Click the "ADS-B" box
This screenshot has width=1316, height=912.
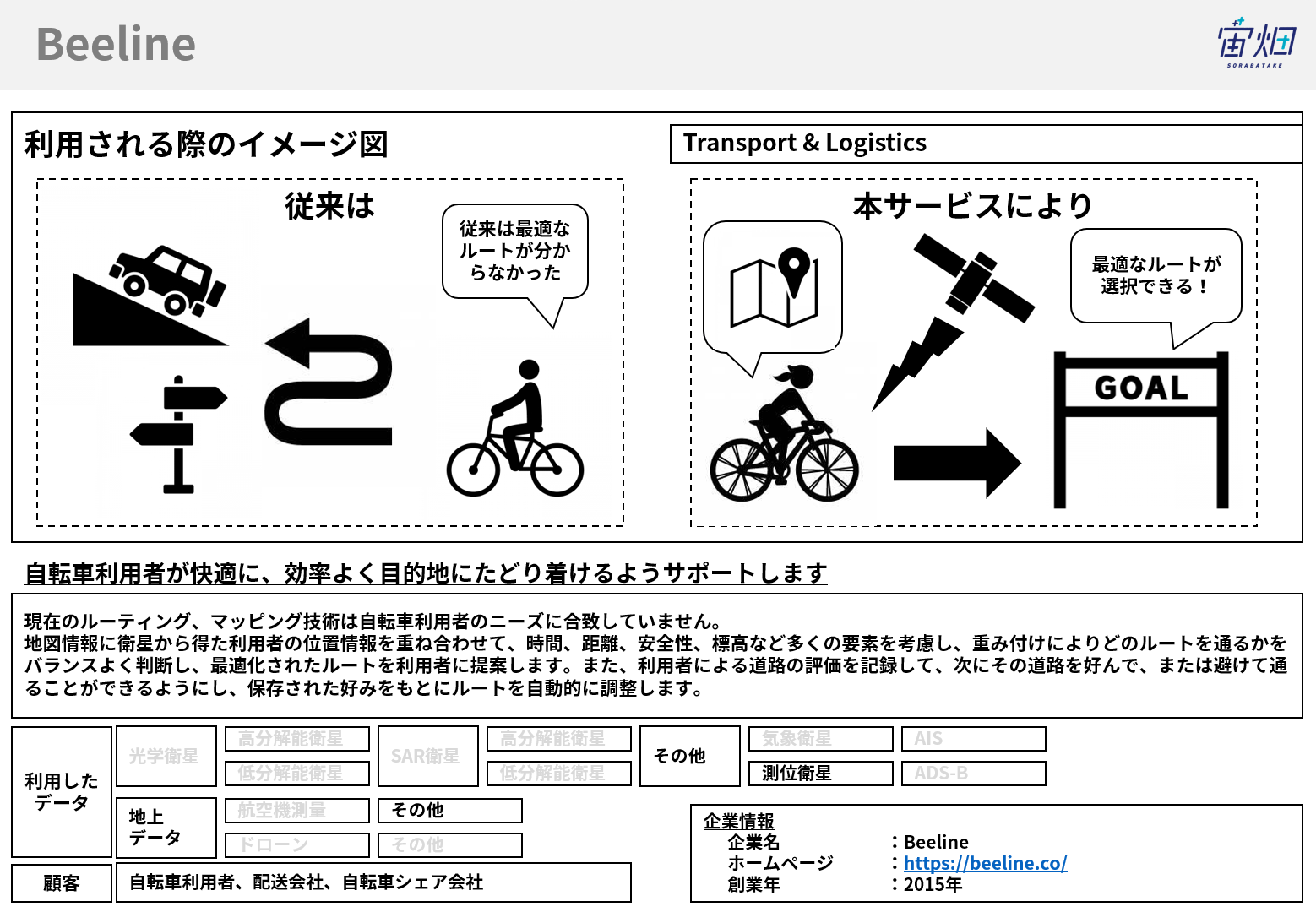pos(974,774)
